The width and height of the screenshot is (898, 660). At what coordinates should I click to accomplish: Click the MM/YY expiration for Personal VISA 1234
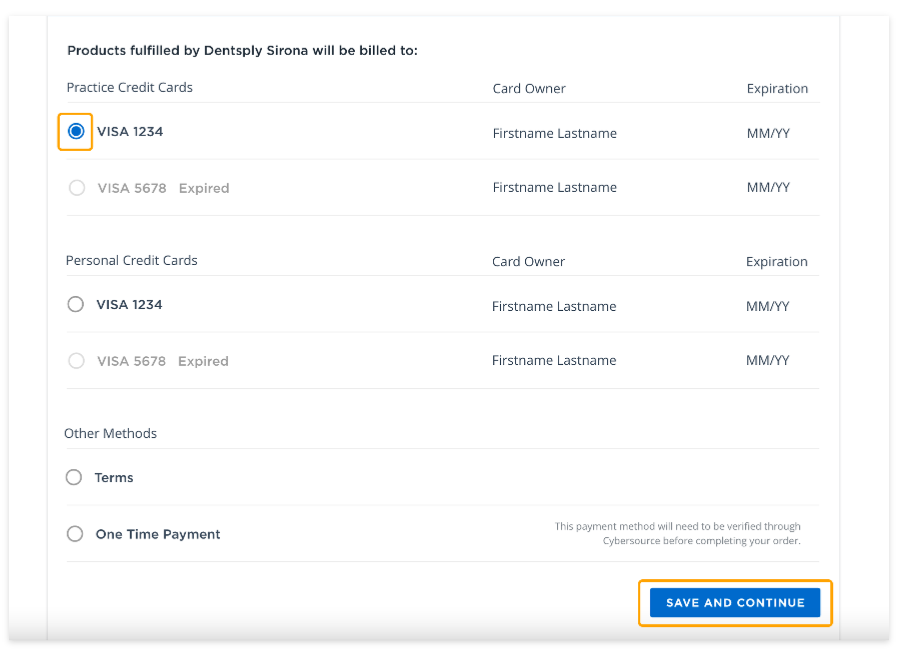point(768,307)
